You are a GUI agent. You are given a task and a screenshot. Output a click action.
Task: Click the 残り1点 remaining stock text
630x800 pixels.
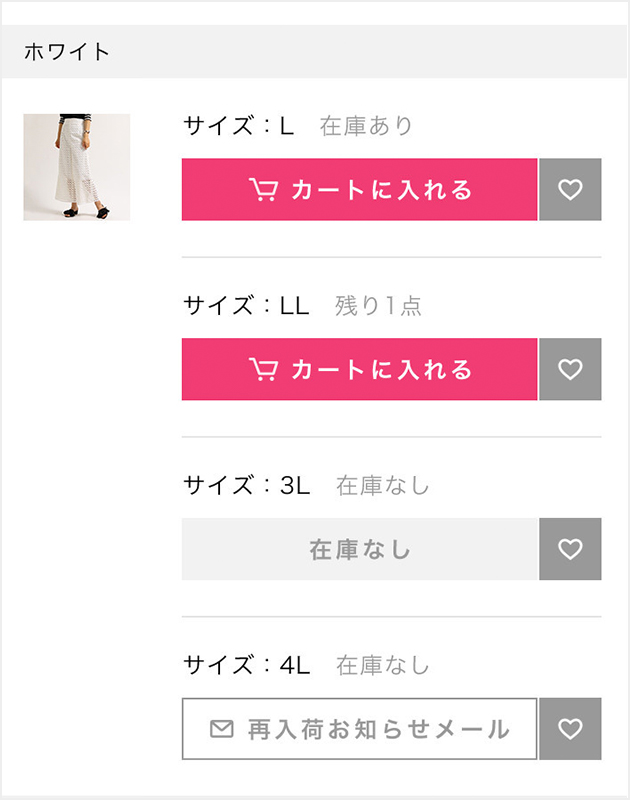tap(378, 305)
